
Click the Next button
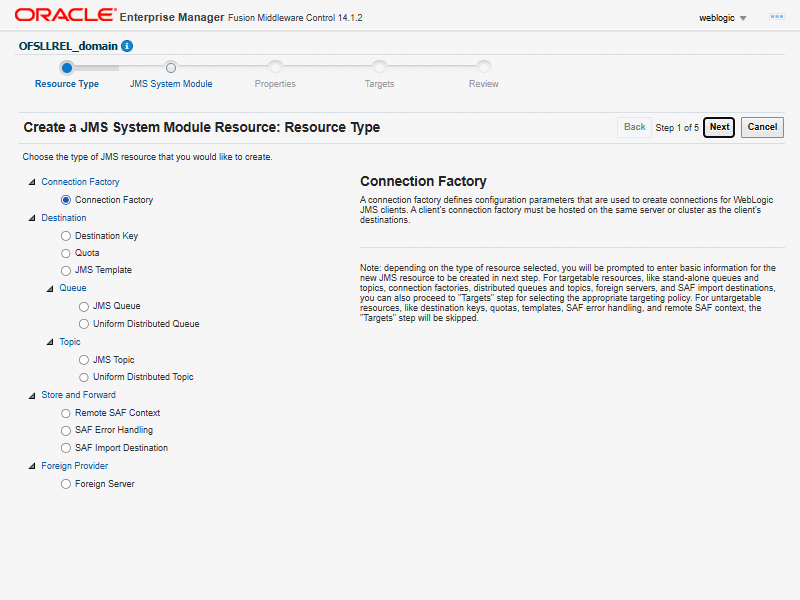point(719,127)
